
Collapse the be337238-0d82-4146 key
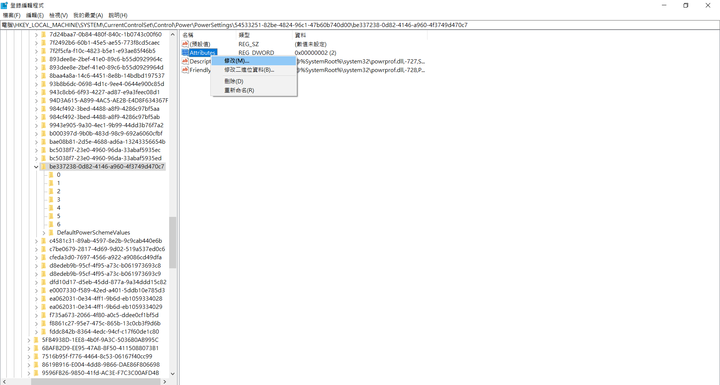[x=36, y=167]
